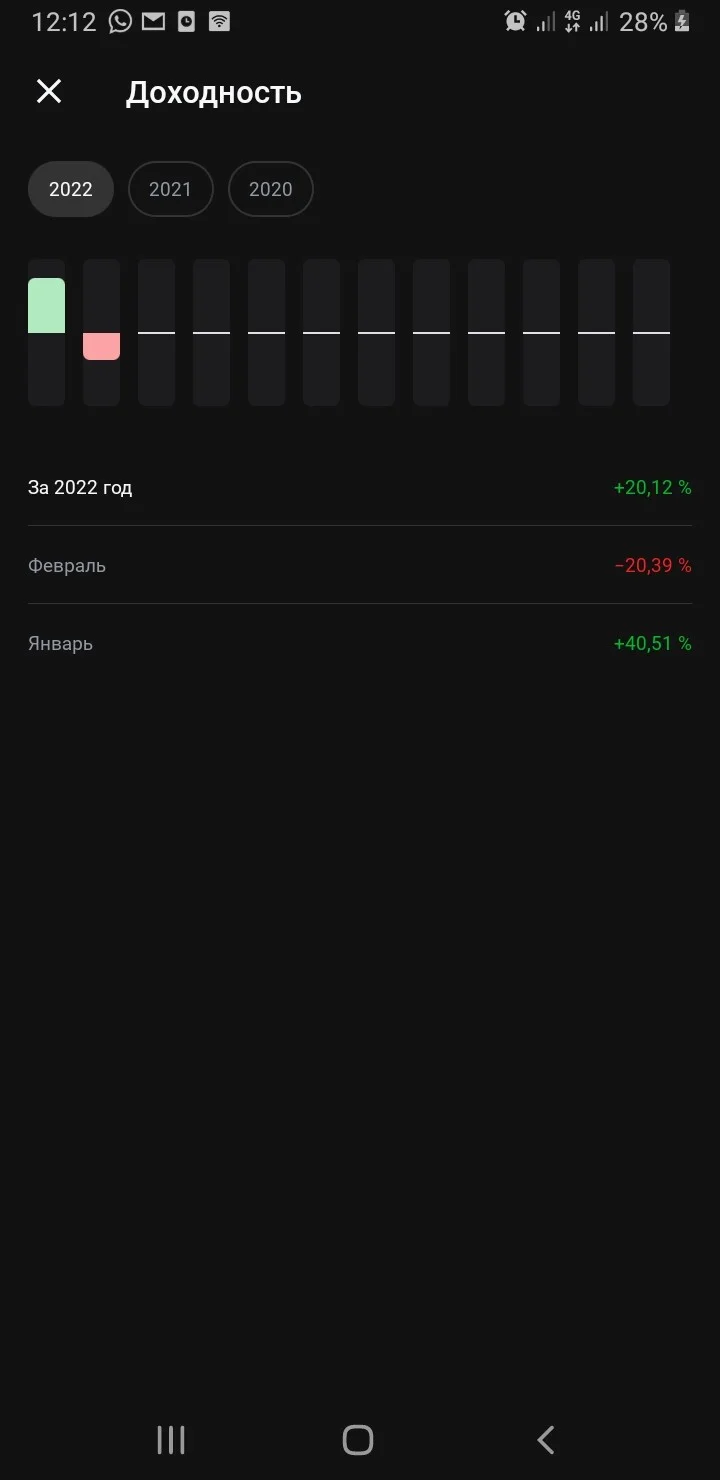Switch to the 2021 year chip
The image size is (720, 1480).
(170, 189)
